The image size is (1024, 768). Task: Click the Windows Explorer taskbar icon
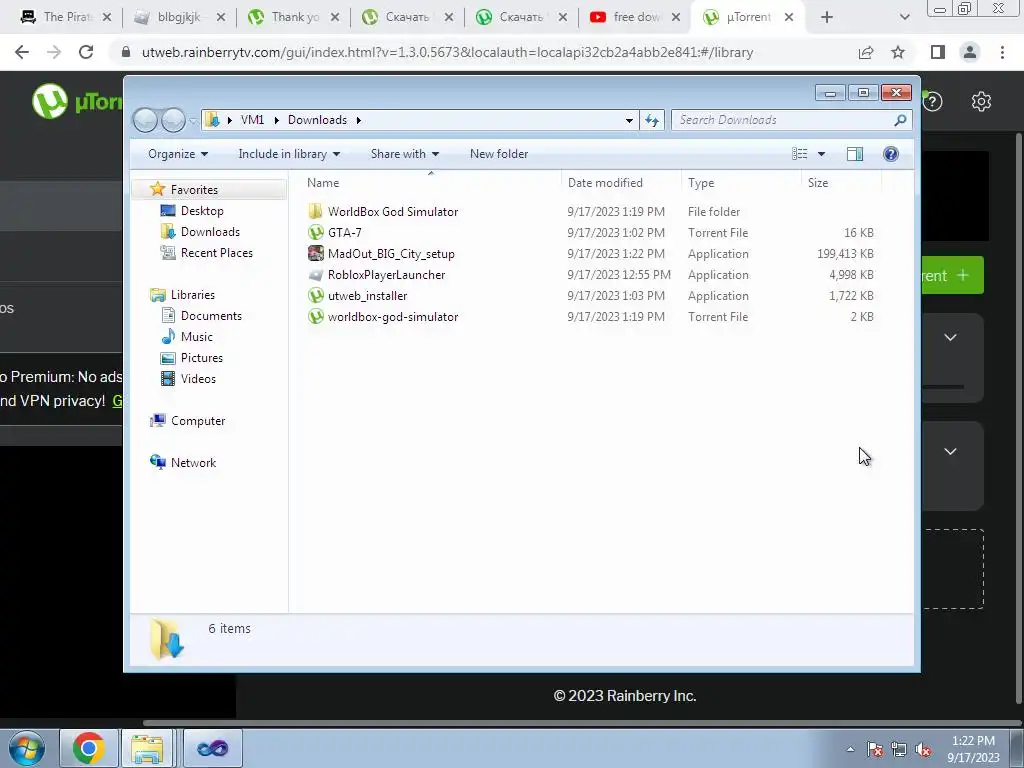pyautogui.click(x=148, y=748)
